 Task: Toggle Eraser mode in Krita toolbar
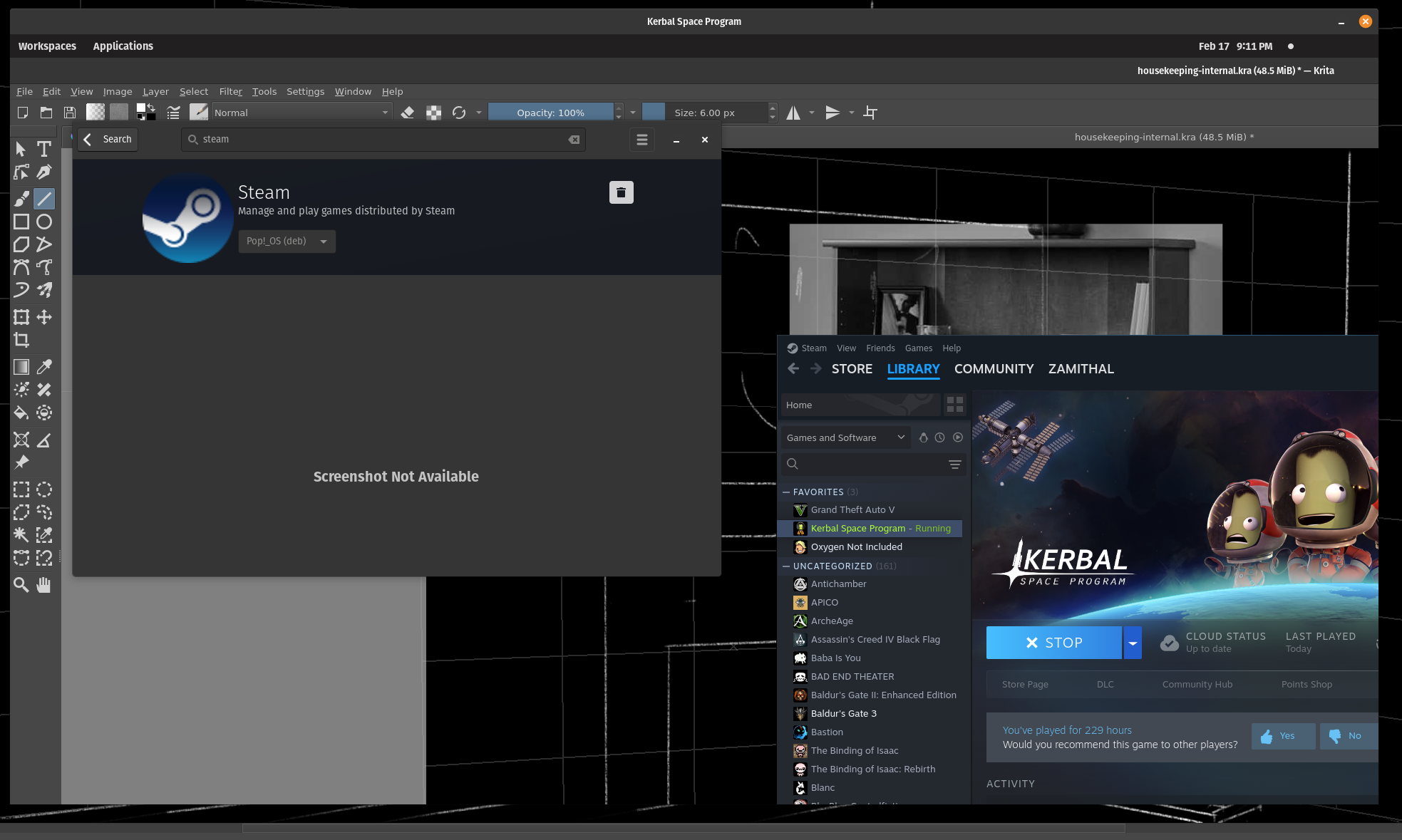(x=408, y=113)
